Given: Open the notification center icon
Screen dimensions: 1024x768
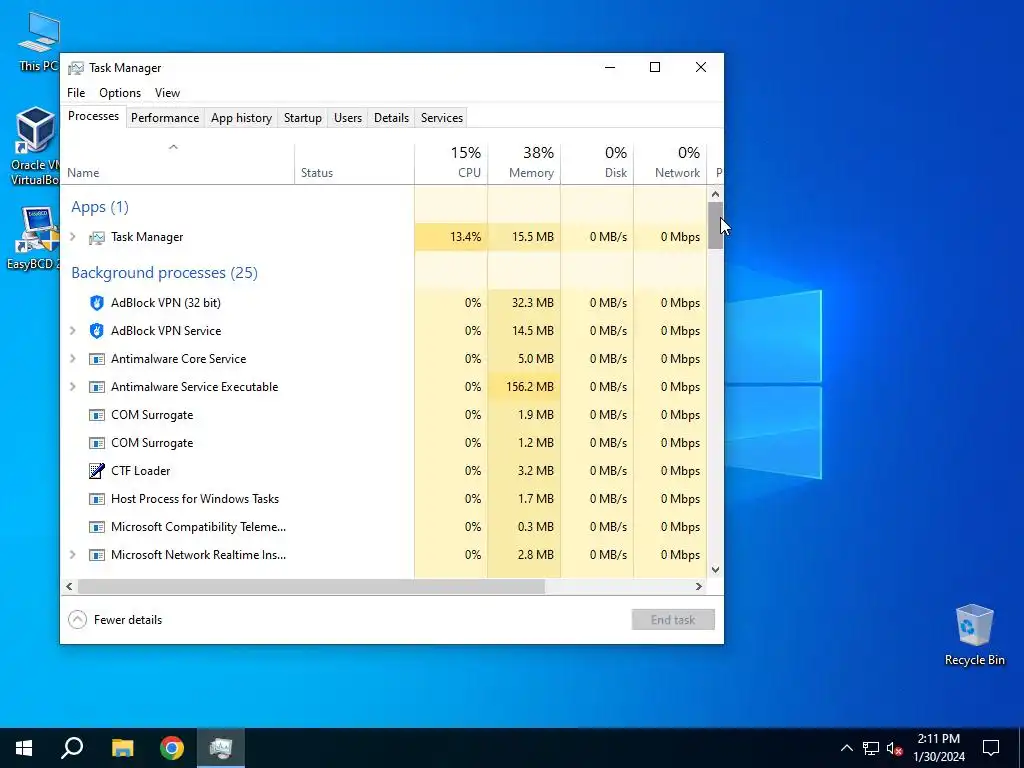Looking at the screenshot, I should point(991,748).
